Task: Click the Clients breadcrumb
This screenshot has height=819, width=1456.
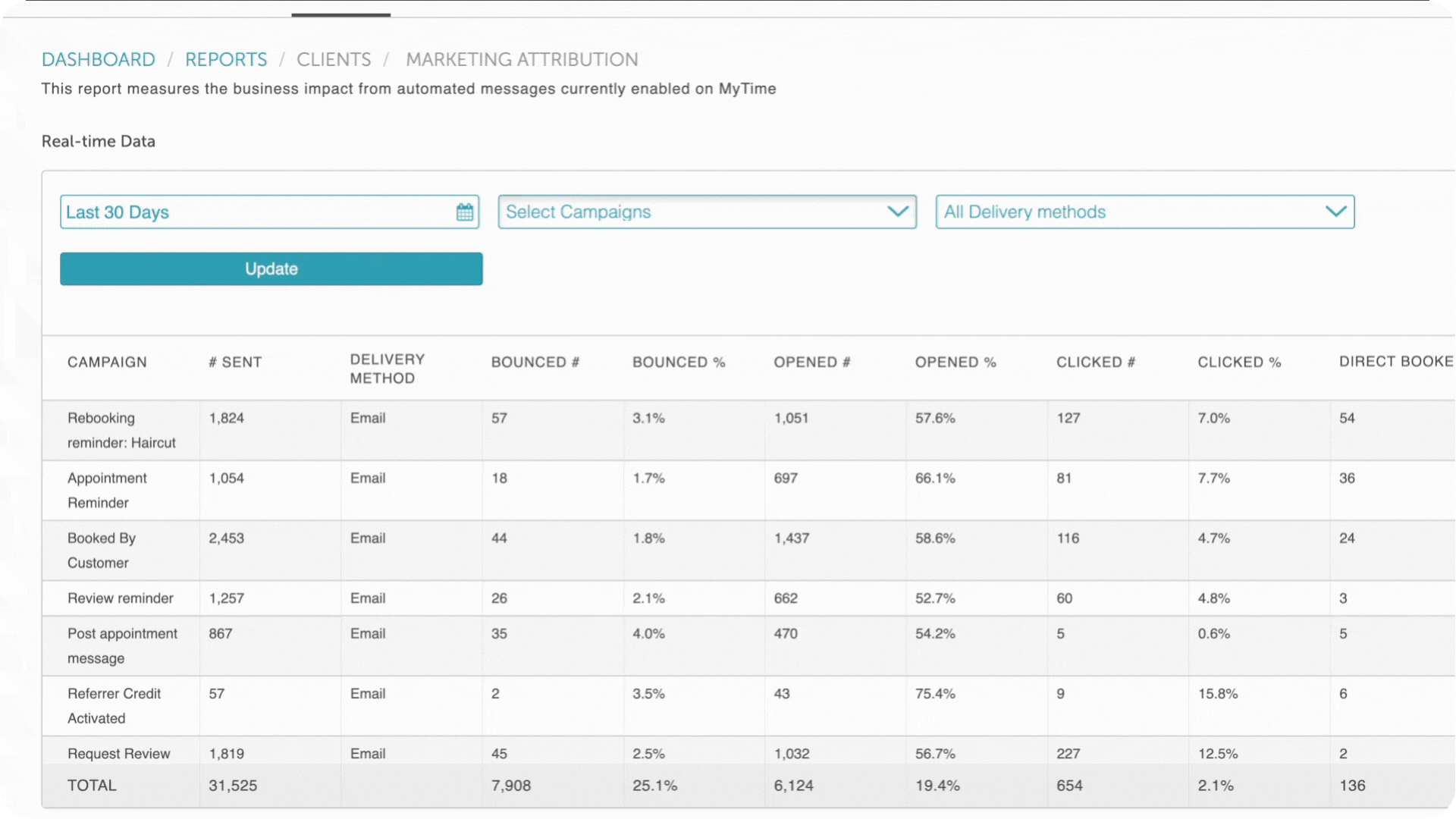Action: tap(334, 59)
